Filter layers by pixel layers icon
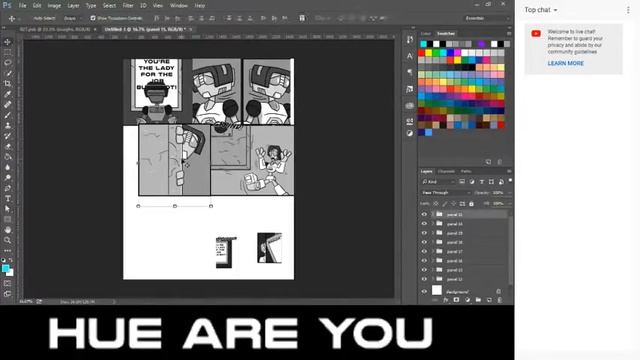This screenshot has height=360, width=640. [462, 182]
